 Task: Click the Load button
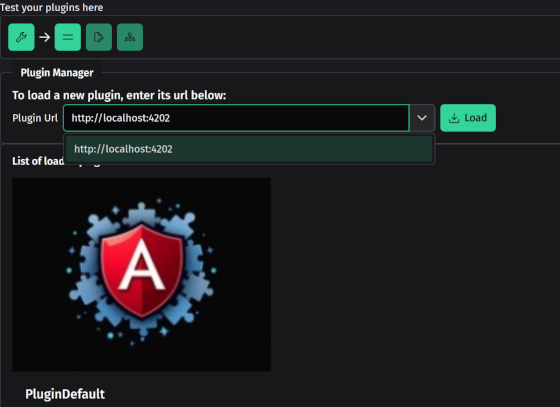[x=468, y=118]
